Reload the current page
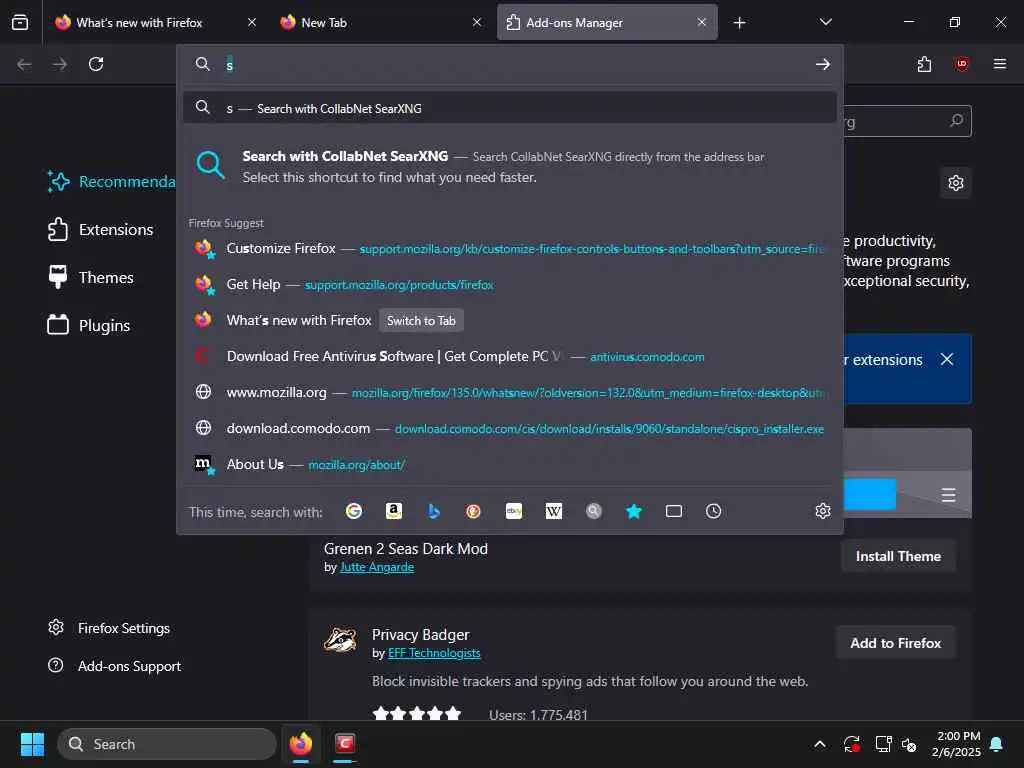The height and width of the screenshot is (768, 1024). pos(96,64)
